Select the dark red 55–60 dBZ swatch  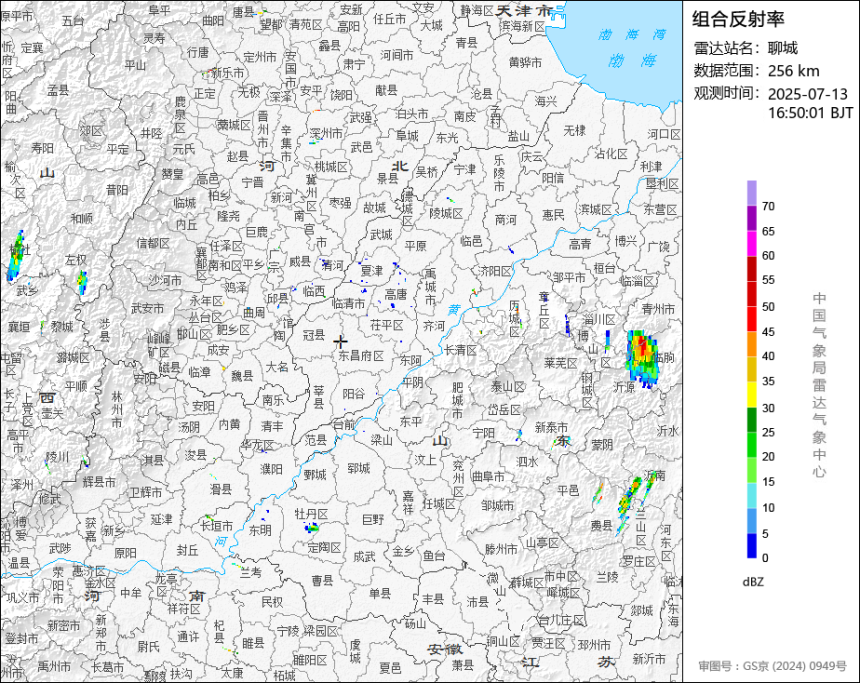point(751,269)
